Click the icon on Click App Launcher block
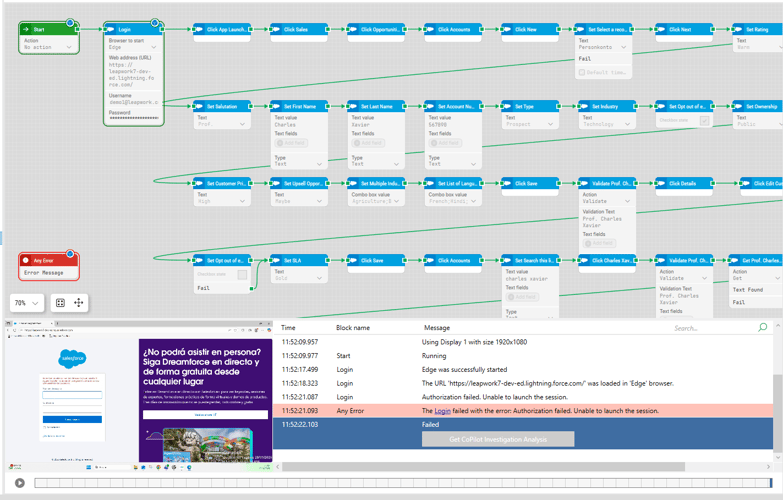Image resolution: width=783 pixels, height=500 pixels. point(199,29)
